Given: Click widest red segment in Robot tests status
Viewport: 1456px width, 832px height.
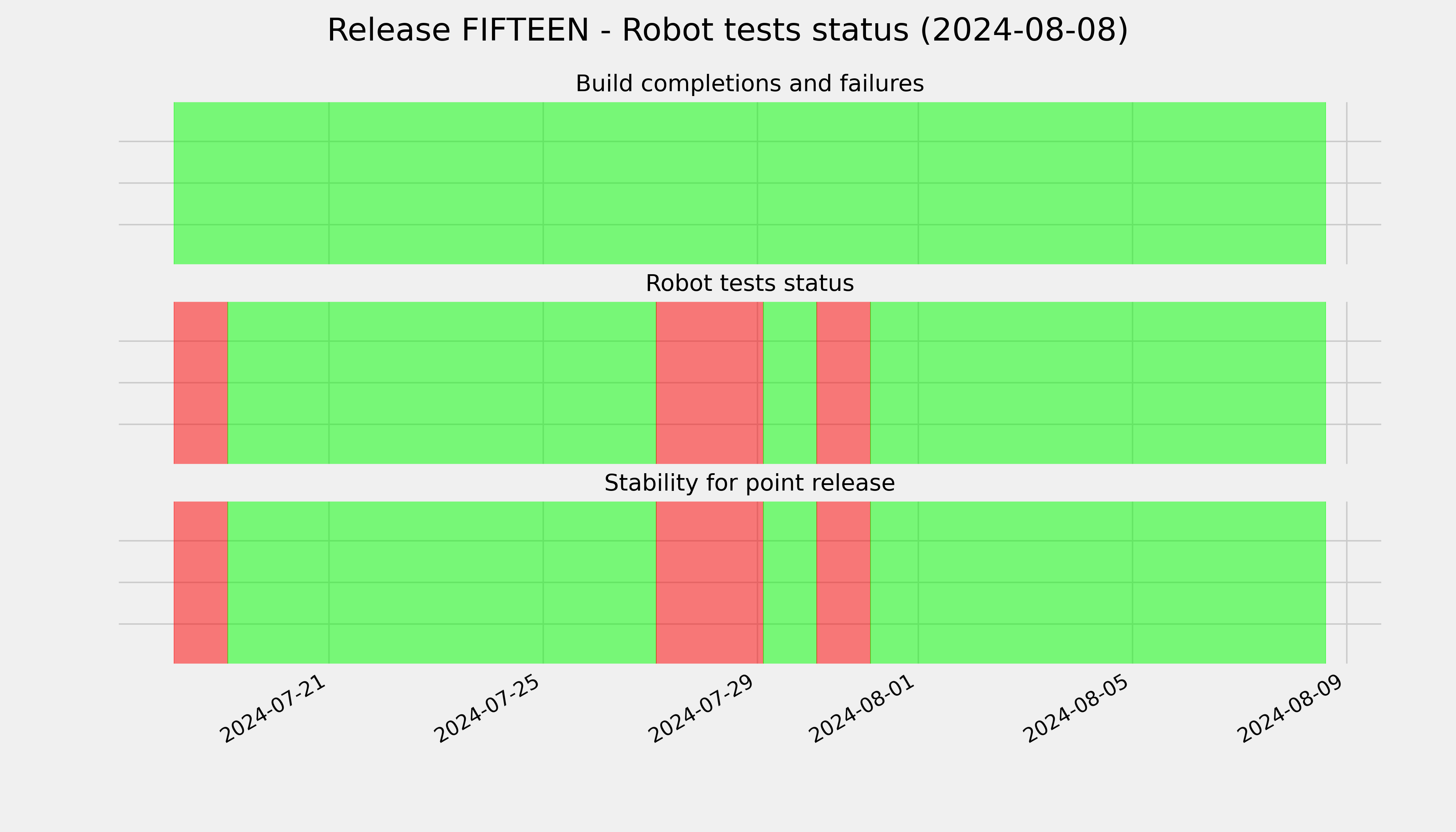Looking at the screenshot, I should click(x=710, y=383).
